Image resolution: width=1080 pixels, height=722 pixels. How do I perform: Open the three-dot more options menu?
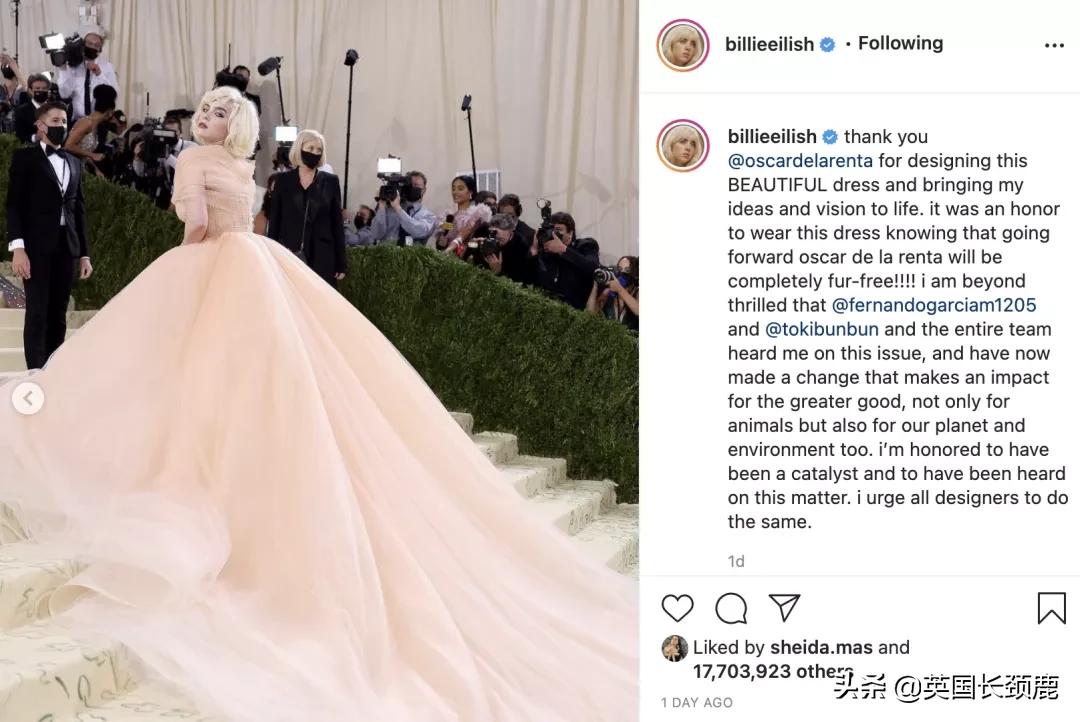pyautogui.click(x=1054, y=45)
